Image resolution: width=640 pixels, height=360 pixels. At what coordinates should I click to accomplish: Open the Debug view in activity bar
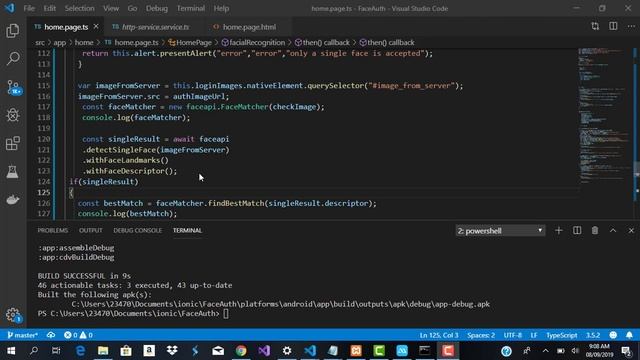tap(13, 116)
